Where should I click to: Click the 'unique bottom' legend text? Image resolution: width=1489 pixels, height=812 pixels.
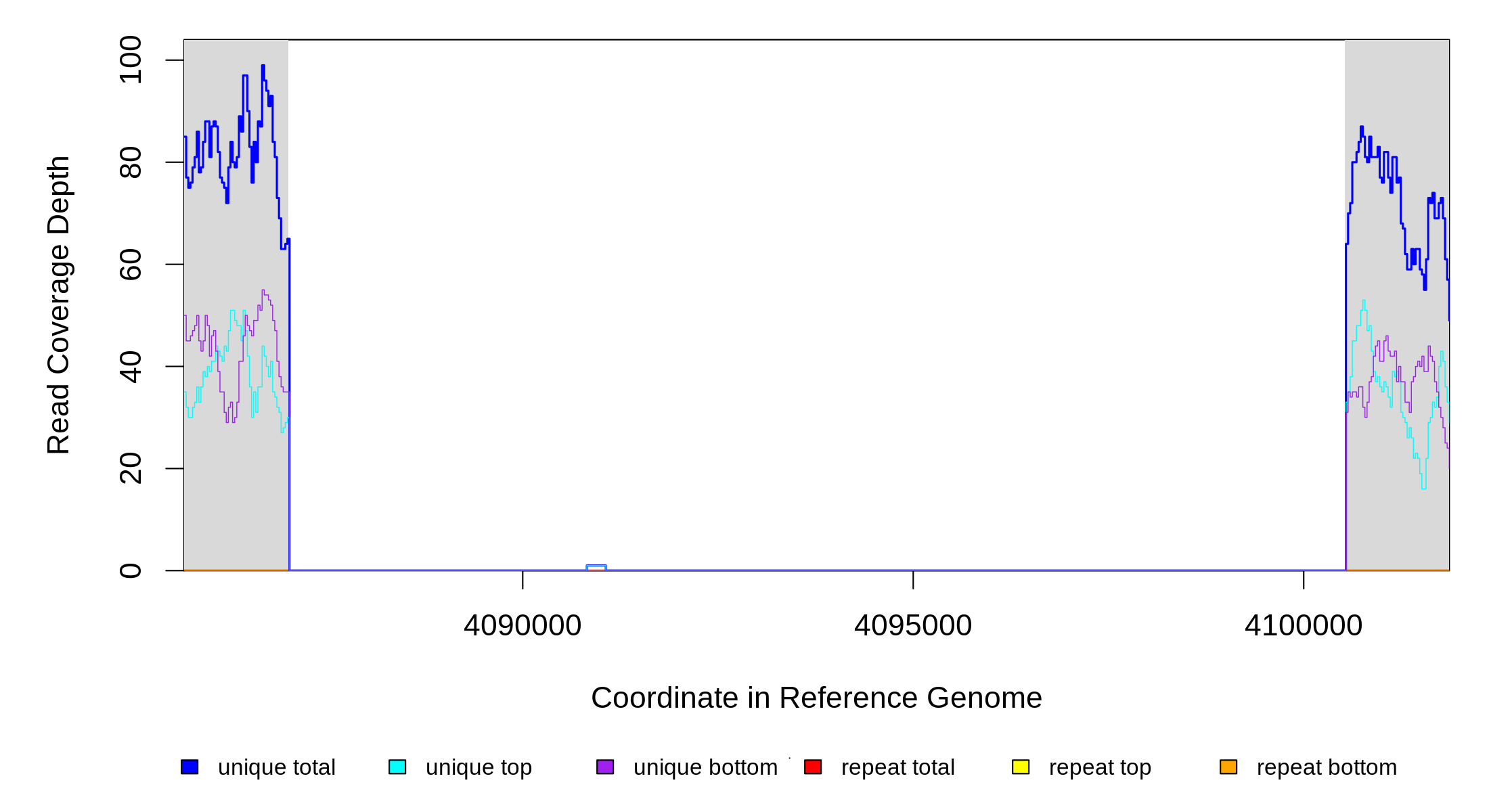click(x=705, y=767)
